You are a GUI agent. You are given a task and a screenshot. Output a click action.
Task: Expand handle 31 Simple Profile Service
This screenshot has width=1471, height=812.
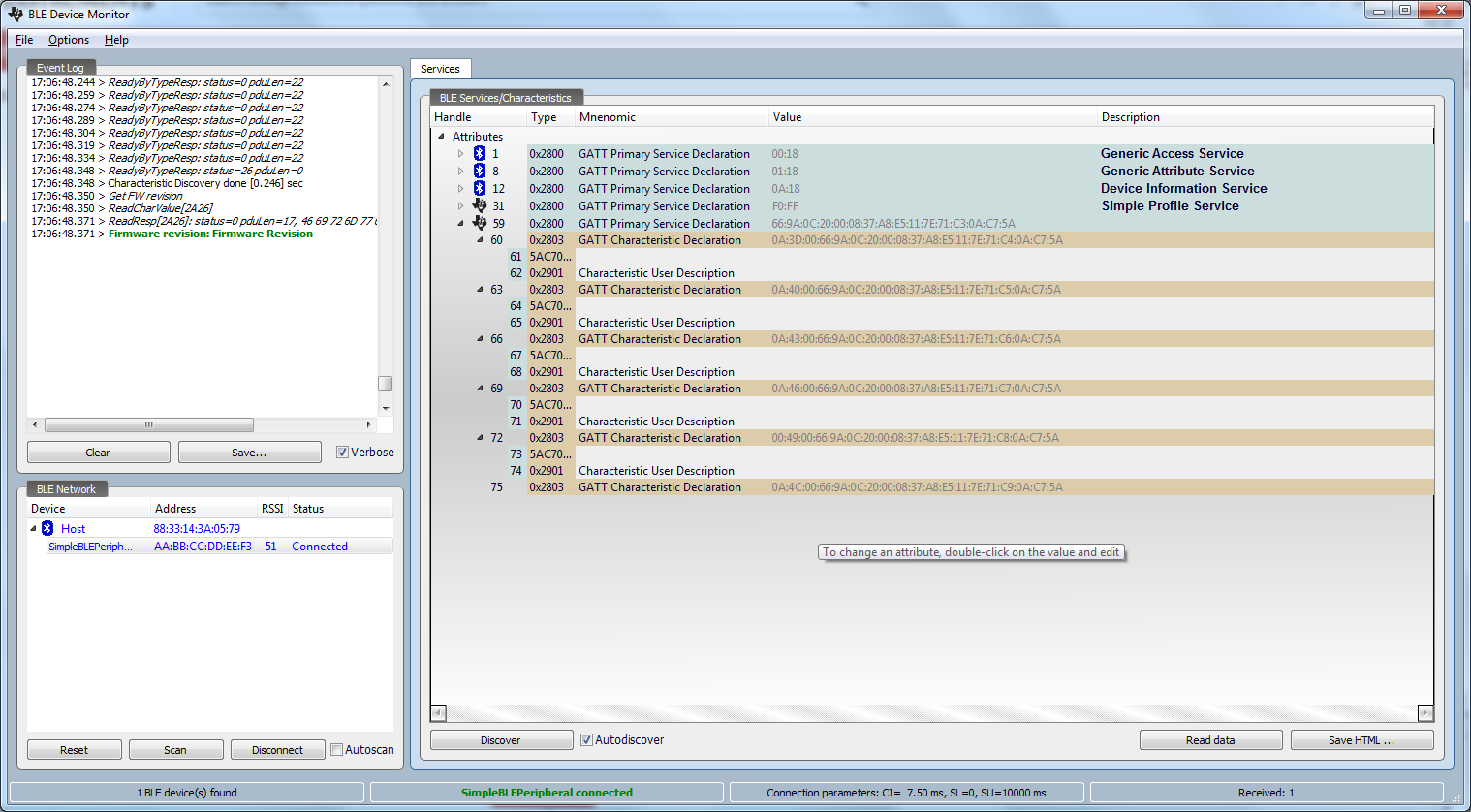click(x=461, y=206)
